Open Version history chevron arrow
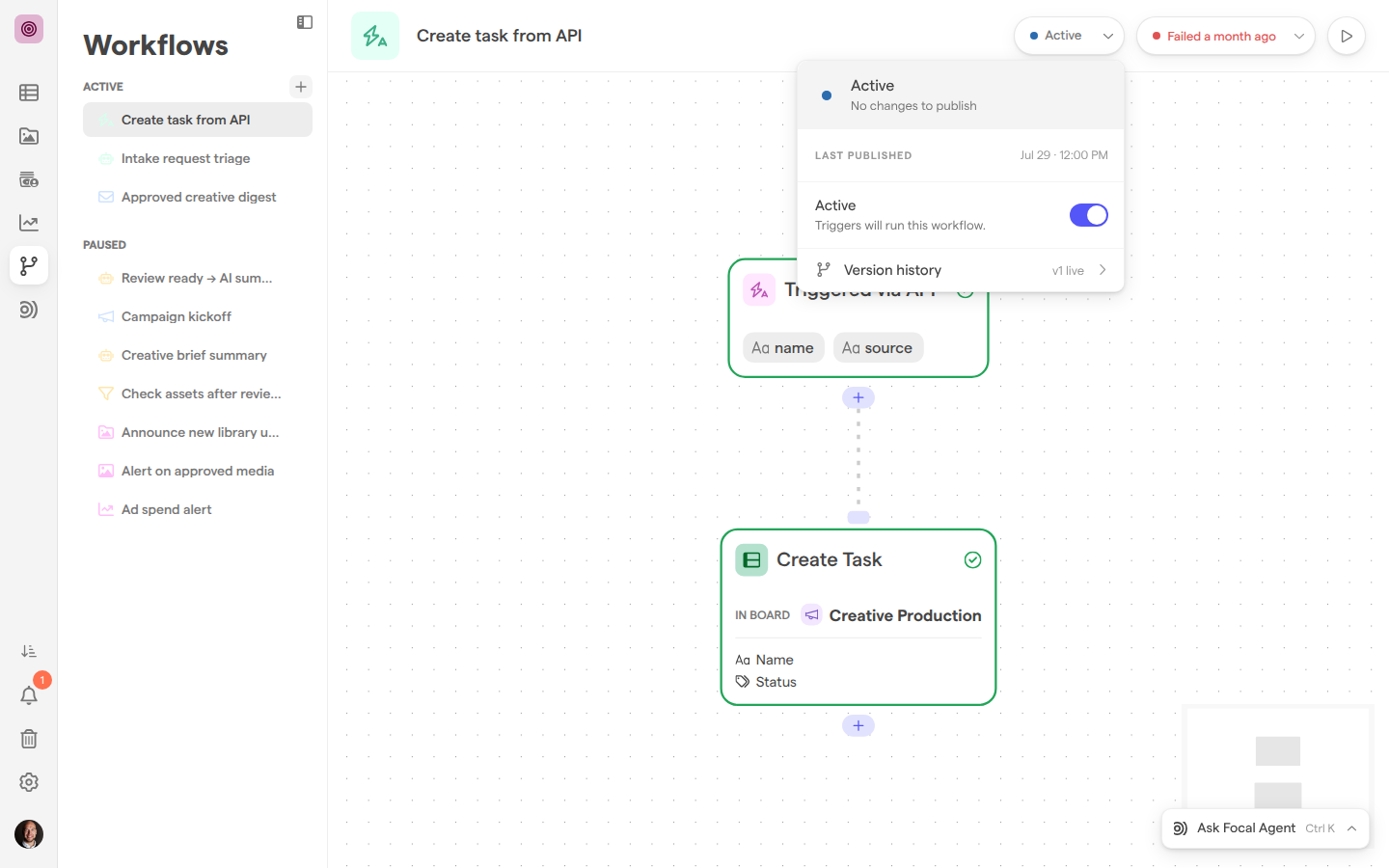This screenshot has height=868, width=1389. pos(1103,270)
